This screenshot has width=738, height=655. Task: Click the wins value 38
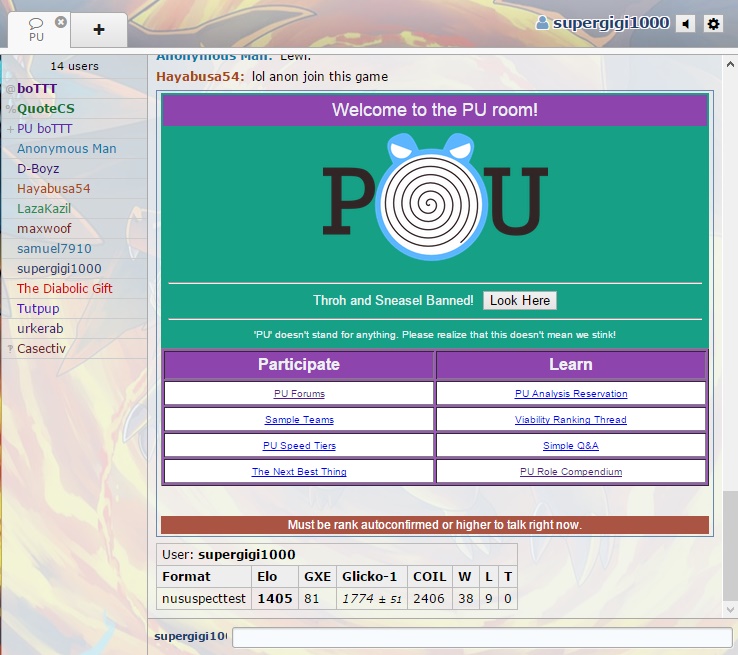[x=465, y=599]
